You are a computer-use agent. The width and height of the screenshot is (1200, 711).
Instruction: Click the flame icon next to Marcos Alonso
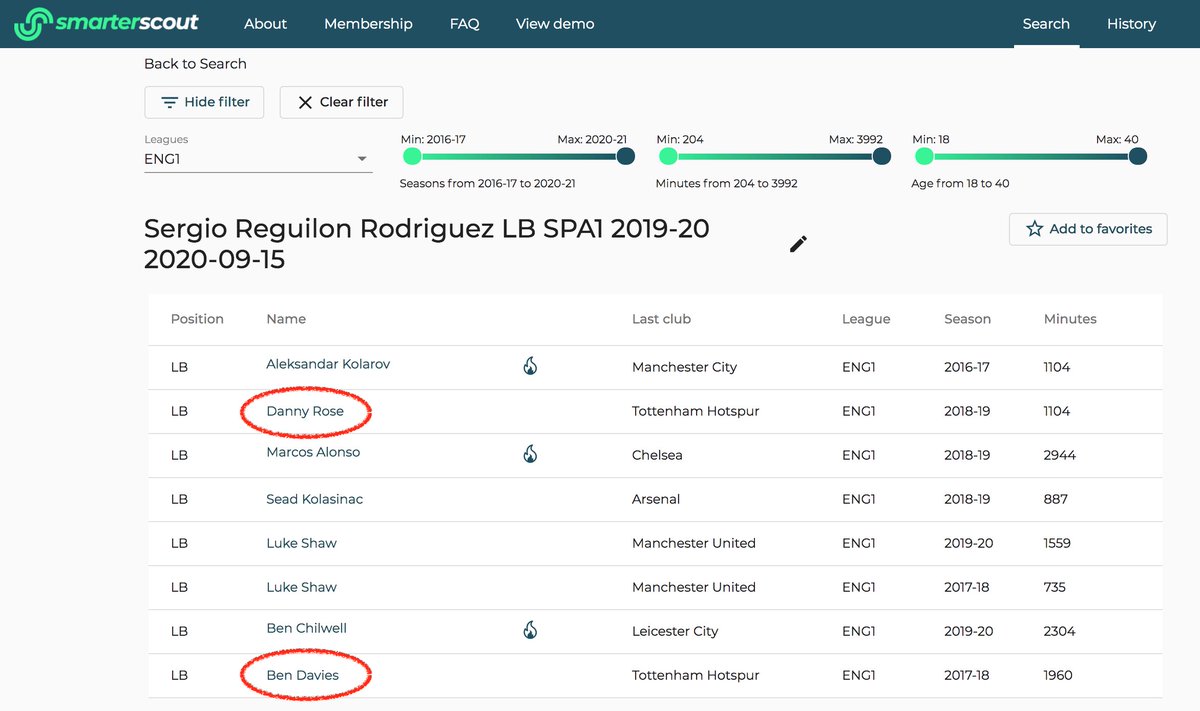[530, 454]
